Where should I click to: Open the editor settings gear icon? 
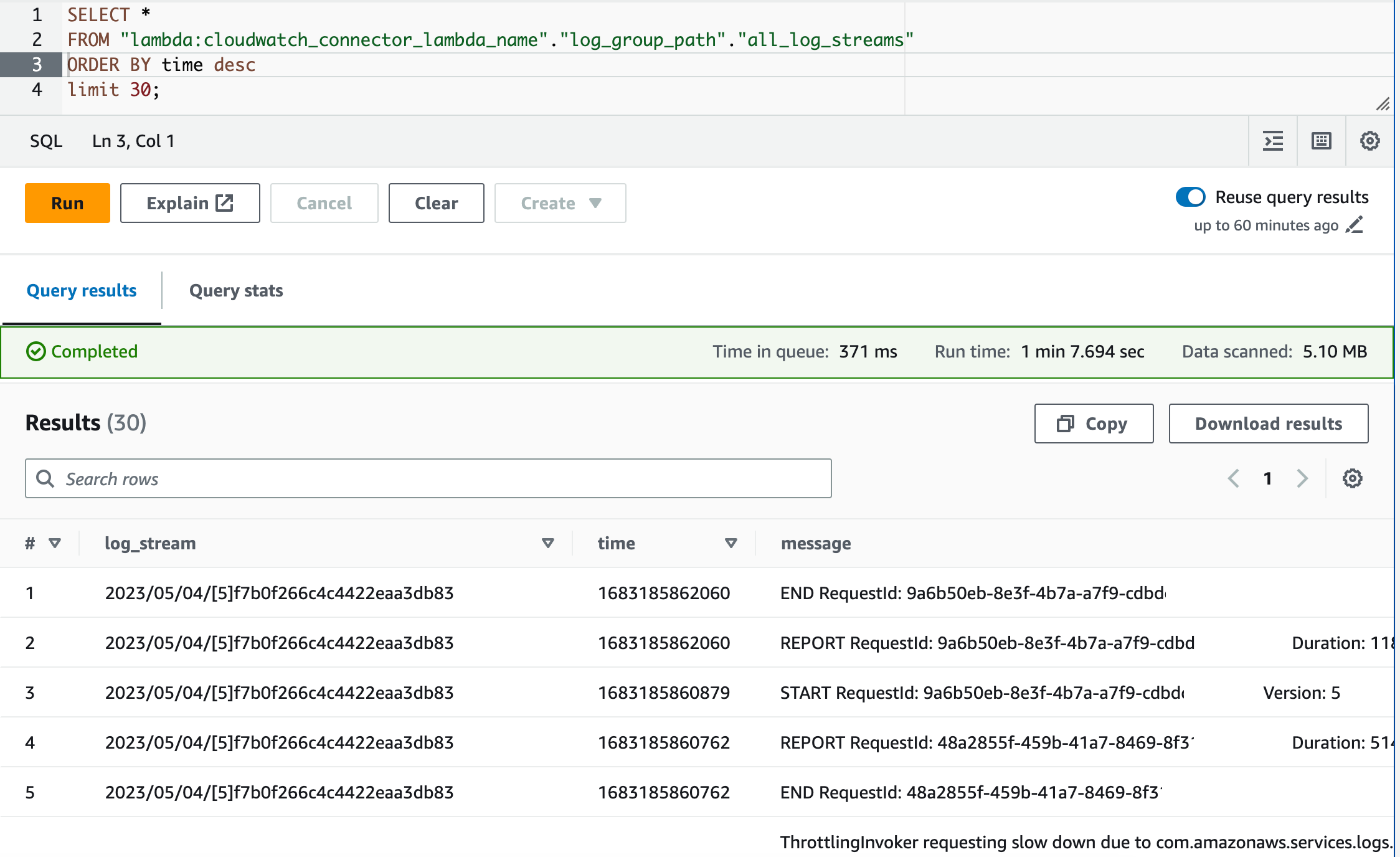[x=1369, y=141]
